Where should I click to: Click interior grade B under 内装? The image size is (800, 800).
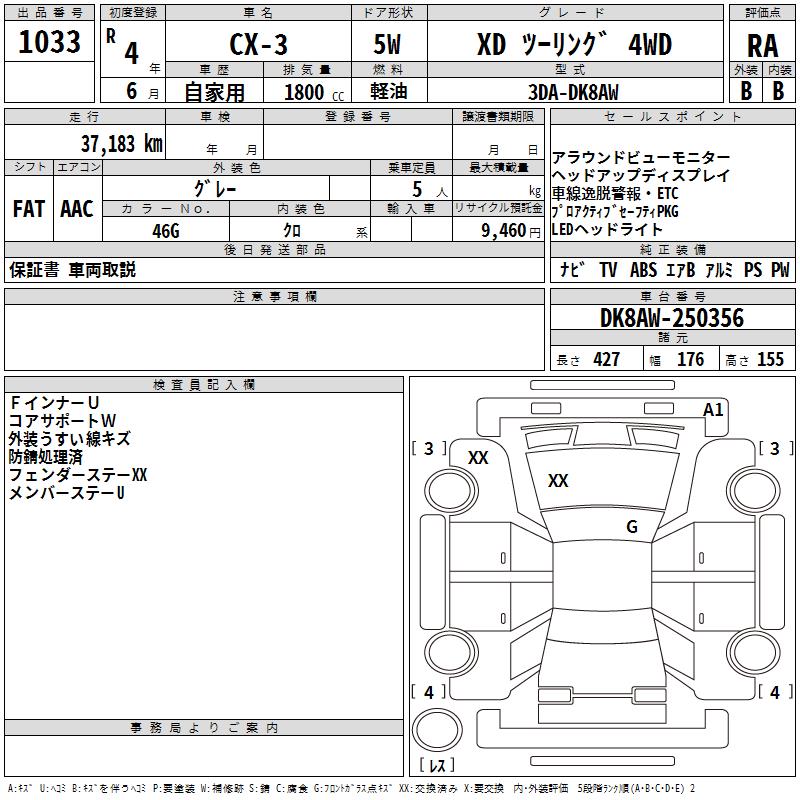[778, 91]
